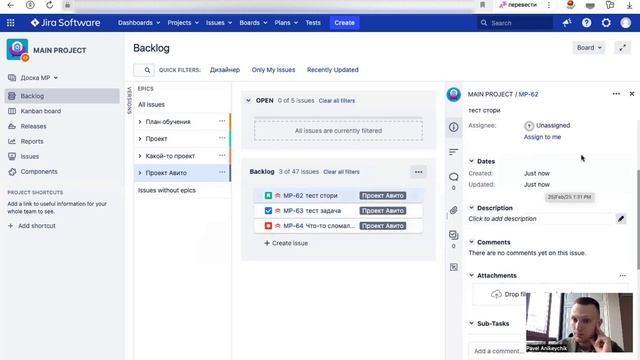Open the attachments paperclip tab icon
The width and height of the screenshot is (640, 360).
453,210
